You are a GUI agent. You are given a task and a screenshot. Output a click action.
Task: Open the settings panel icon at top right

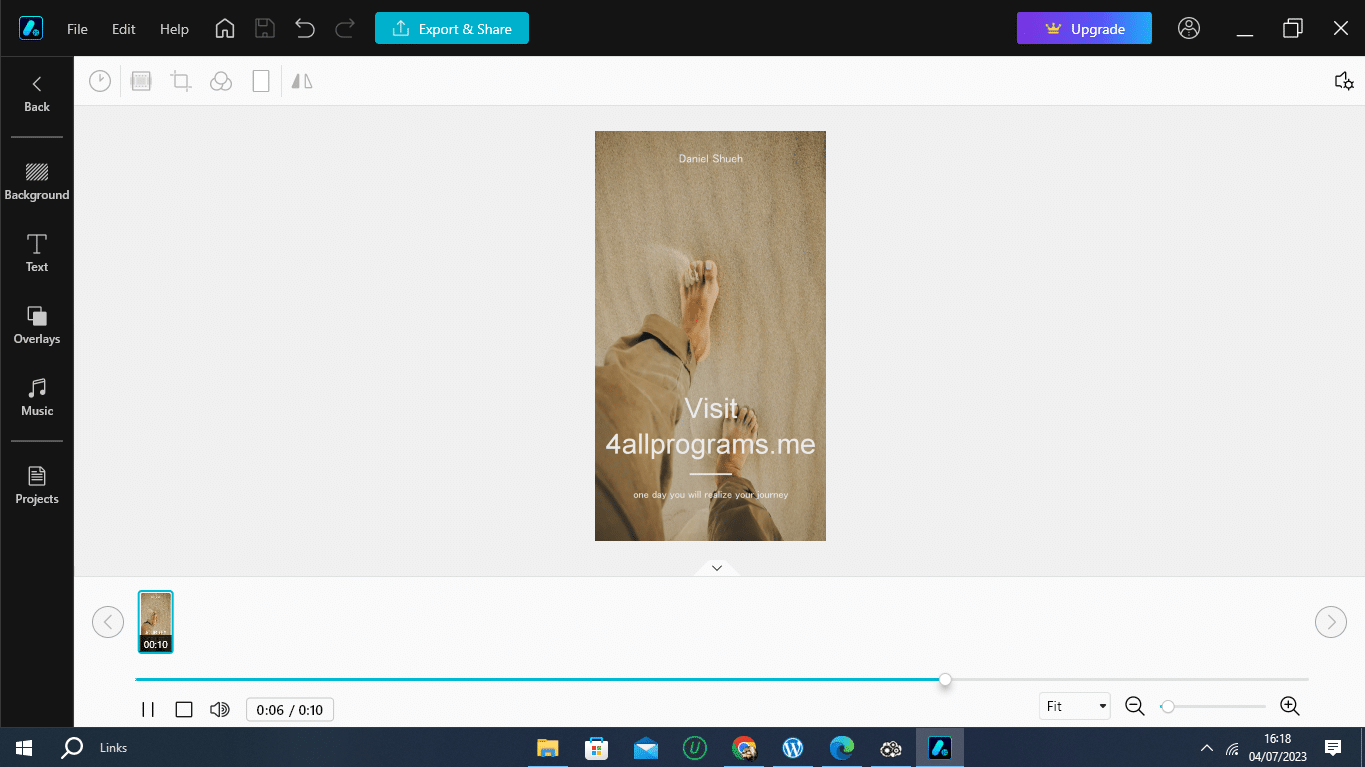pos(1344,81)
